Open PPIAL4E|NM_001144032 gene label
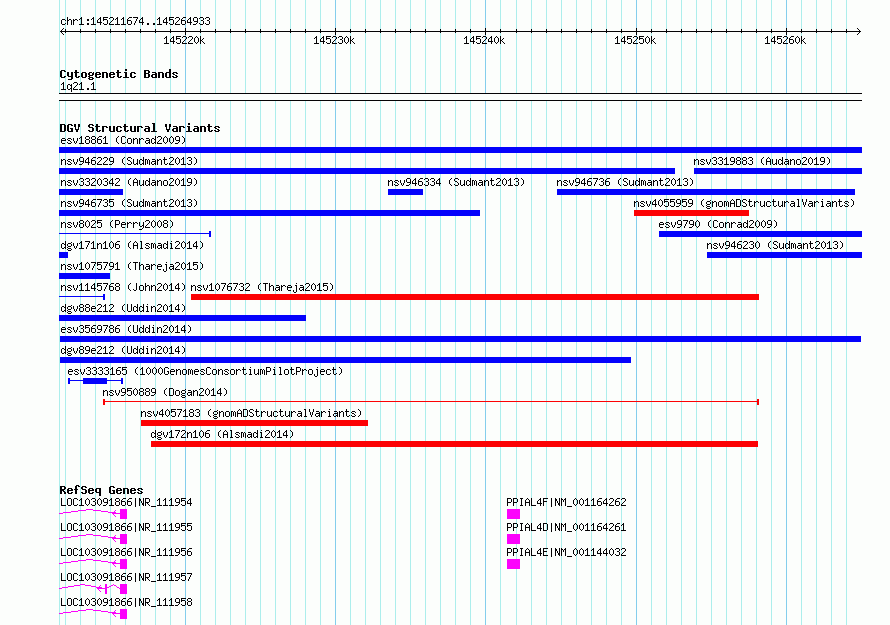Image resolution: width=890 pixels, height=625 pixels. coord(566,552)
